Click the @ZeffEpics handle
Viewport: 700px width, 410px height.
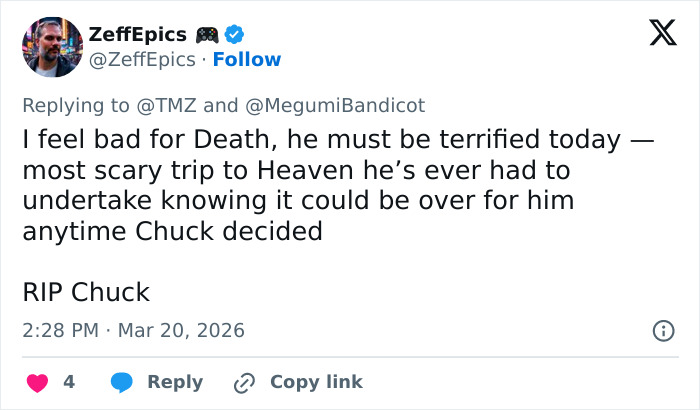point(143,59)
